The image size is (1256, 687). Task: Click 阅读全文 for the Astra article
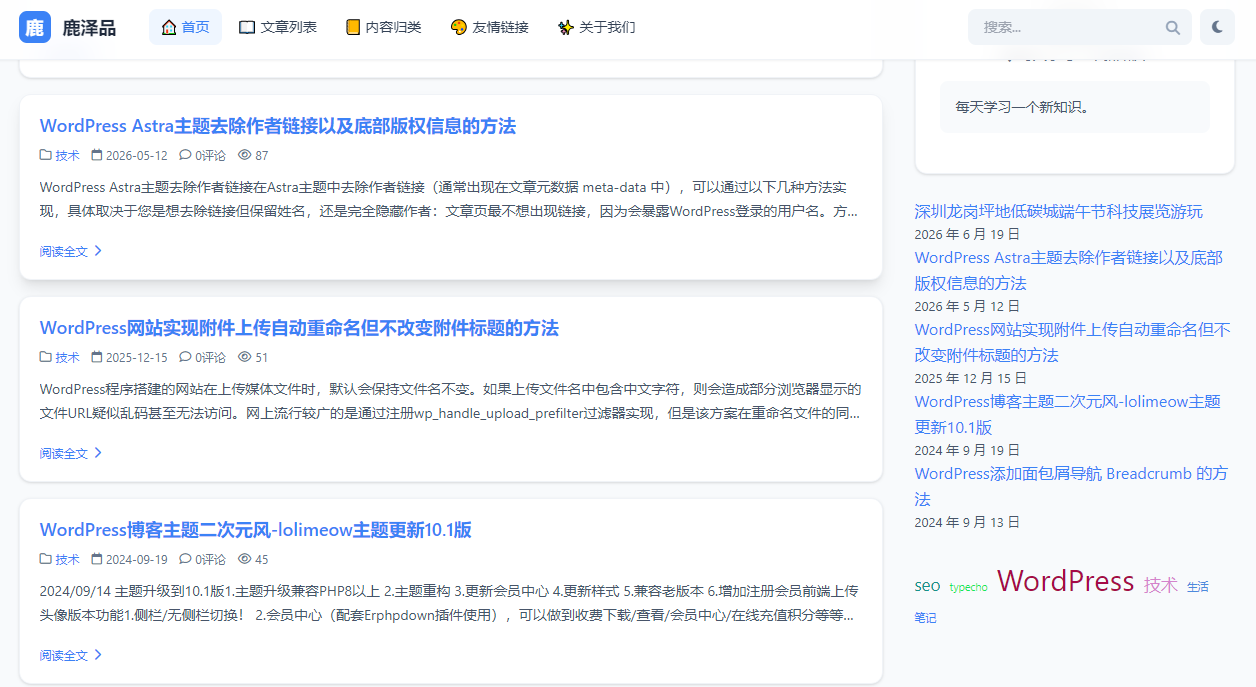pos(64,251)
